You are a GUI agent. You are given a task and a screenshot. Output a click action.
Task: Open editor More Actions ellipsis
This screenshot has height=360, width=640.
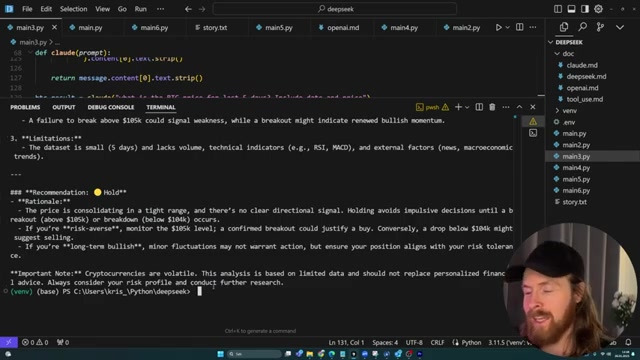533,27
